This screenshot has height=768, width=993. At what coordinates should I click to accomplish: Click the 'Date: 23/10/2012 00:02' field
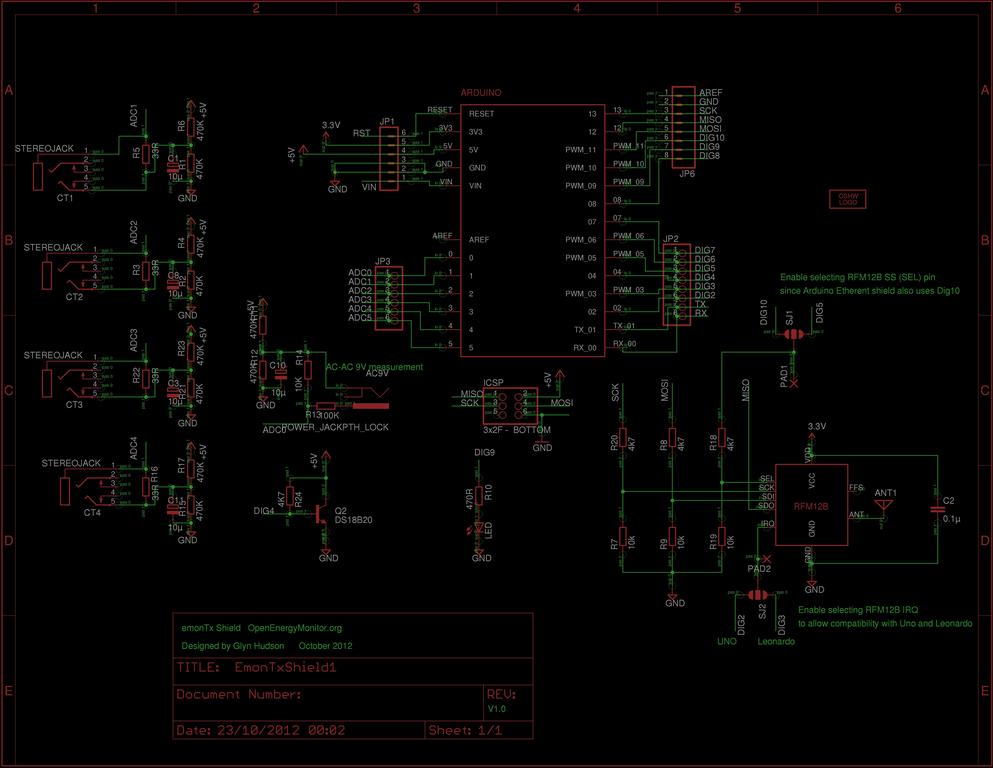click(x=298, y=730)
